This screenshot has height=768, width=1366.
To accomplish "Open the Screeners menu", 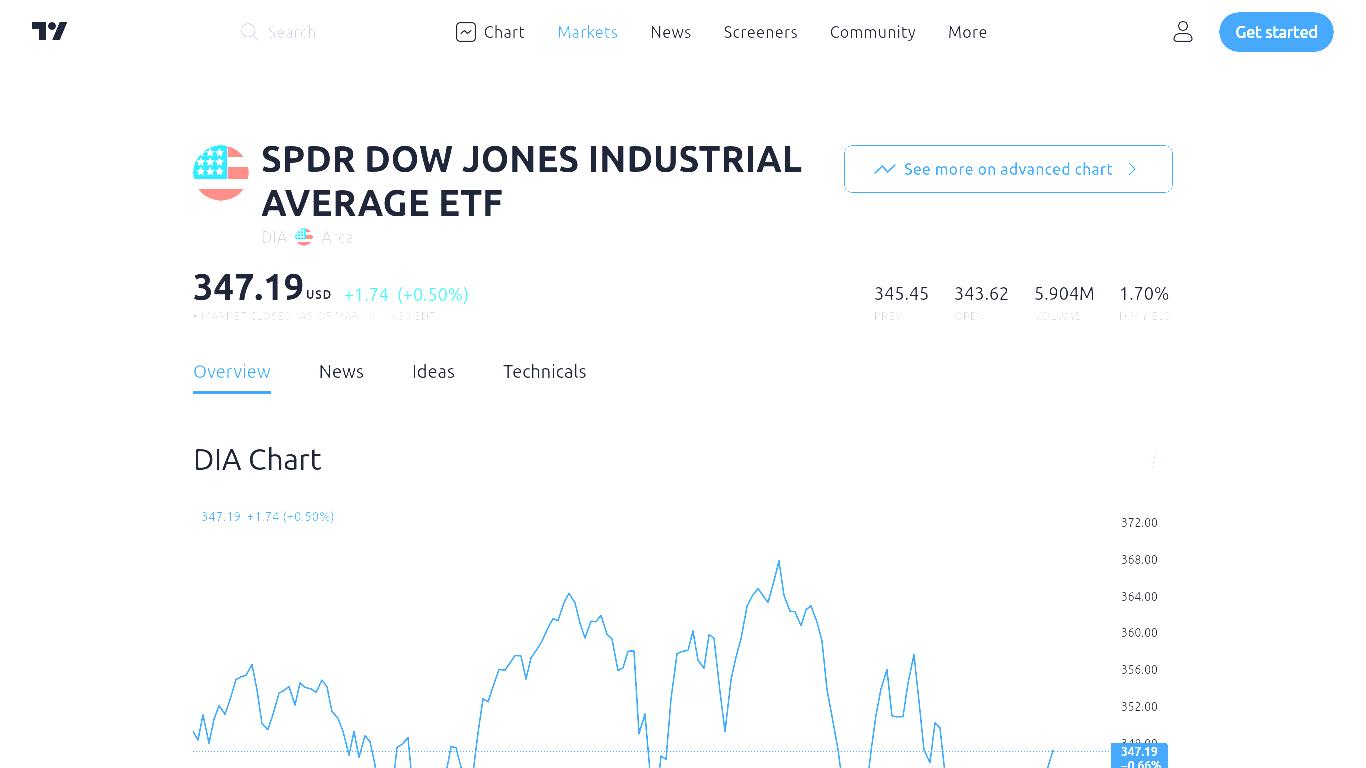I will [761, 32].
